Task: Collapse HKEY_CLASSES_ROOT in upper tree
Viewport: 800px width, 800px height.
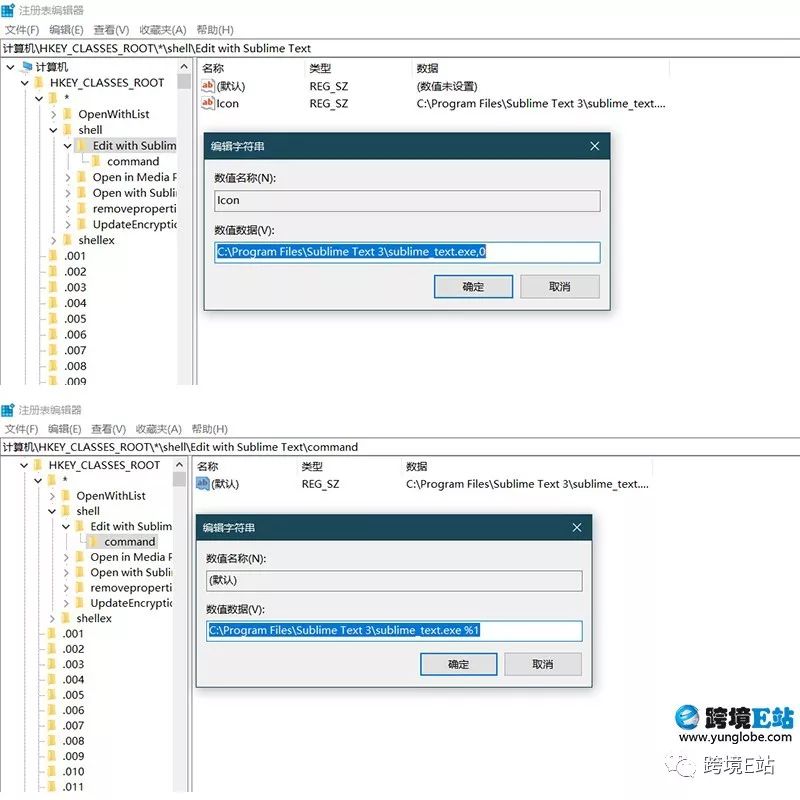Action: [x=24, y=83]
